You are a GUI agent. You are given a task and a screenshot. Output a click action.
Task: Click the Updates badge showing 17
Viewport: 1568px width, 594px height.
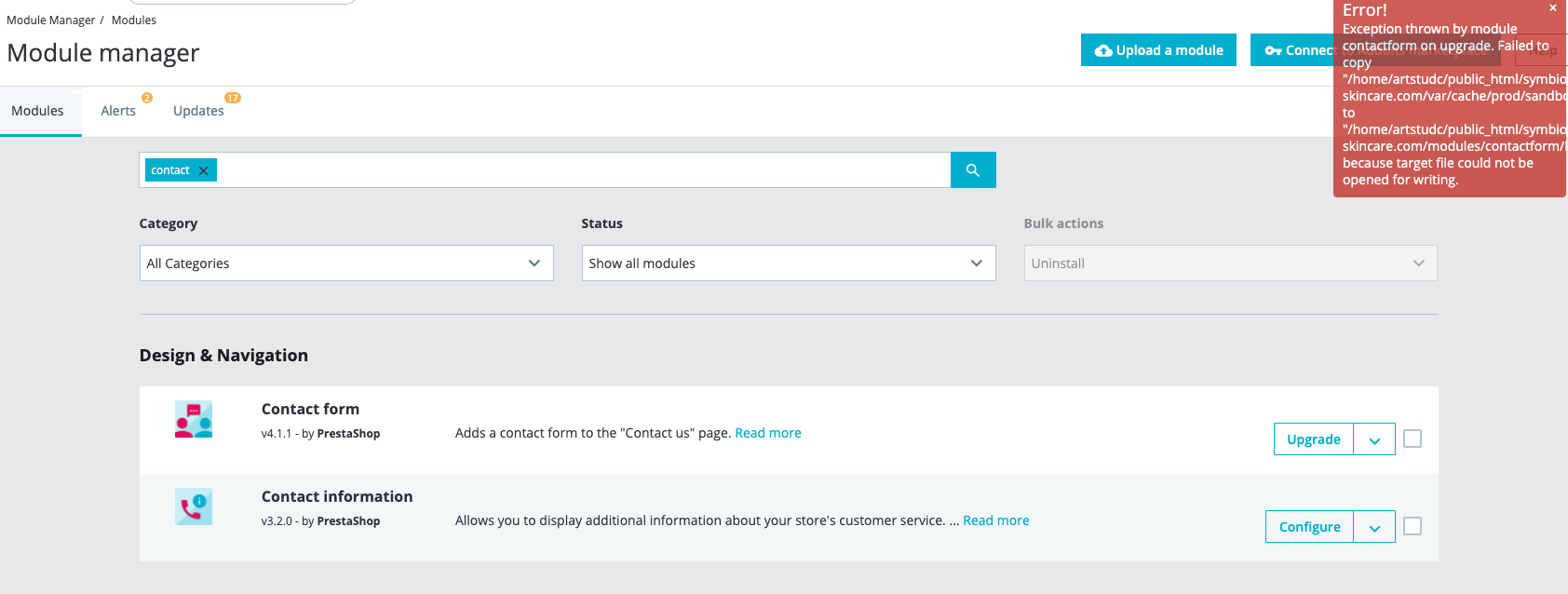point(233,98)
